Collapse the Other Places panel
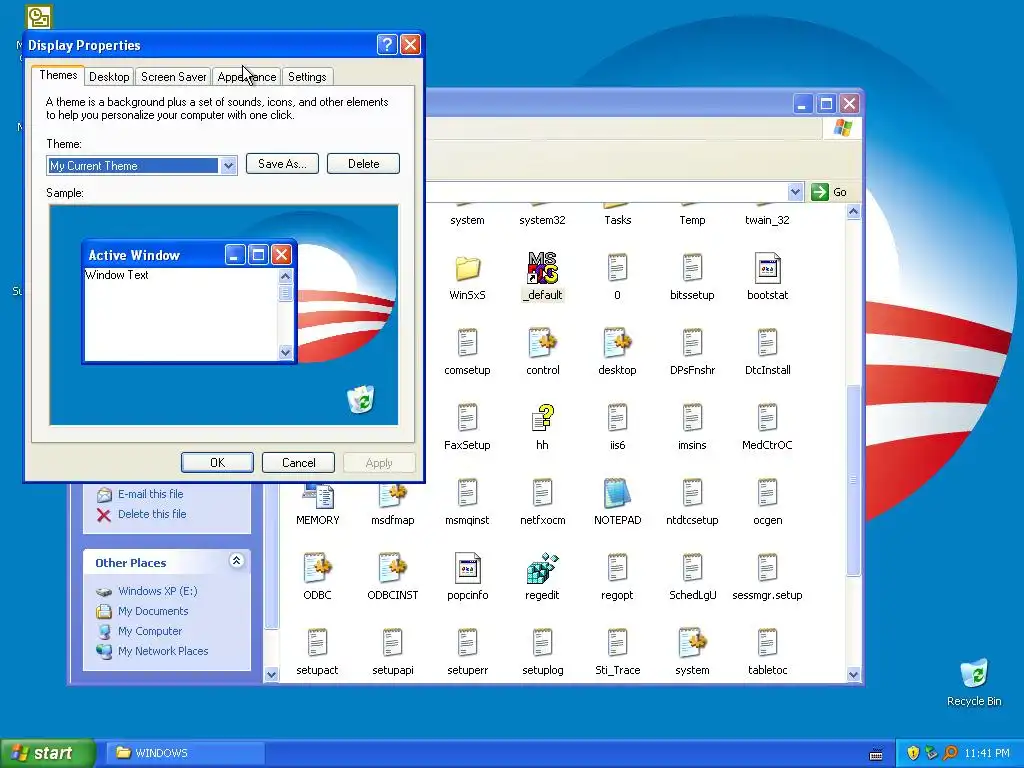The image size is (1024, 768). [x=236, y=561]
